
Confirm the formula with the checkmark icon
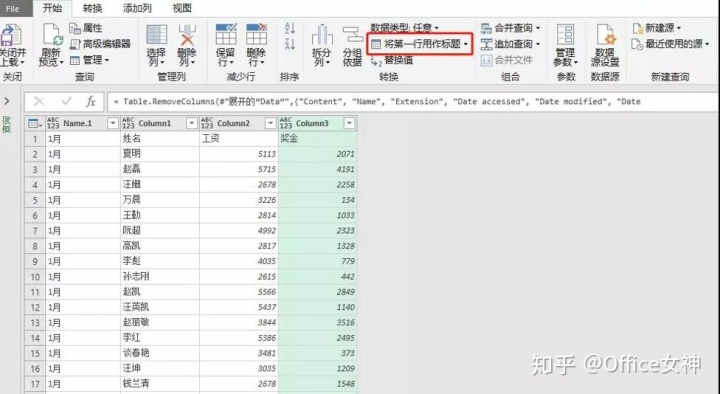(x=67, y=101)
